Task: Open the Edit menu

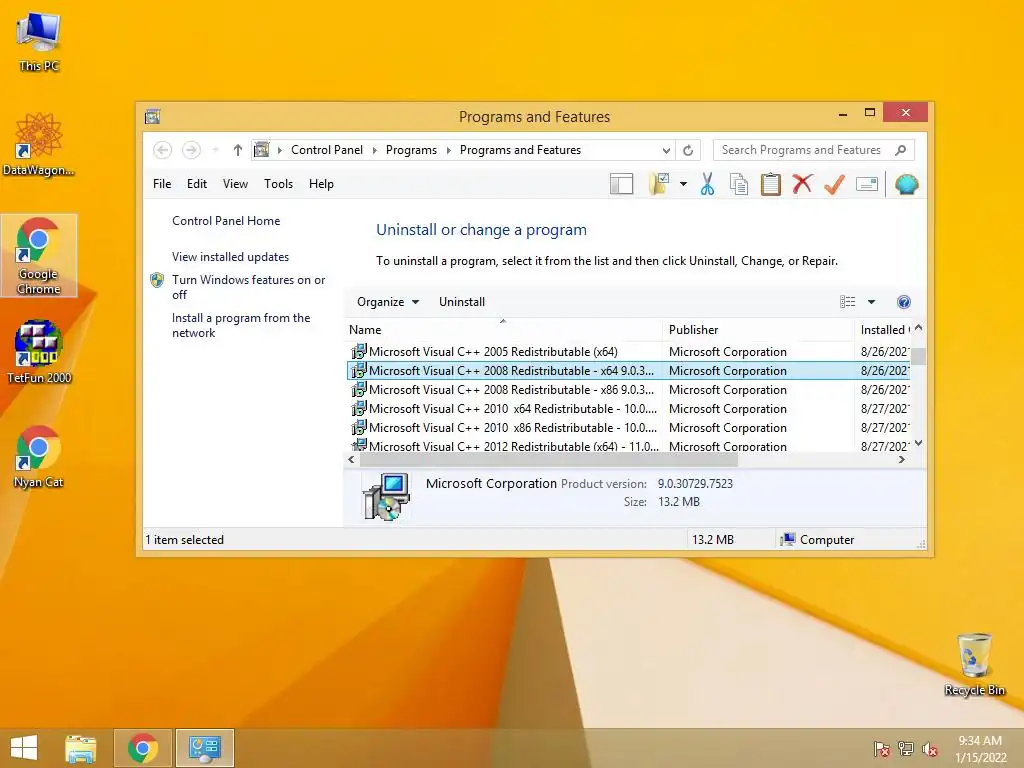Action: coord(197,184)
